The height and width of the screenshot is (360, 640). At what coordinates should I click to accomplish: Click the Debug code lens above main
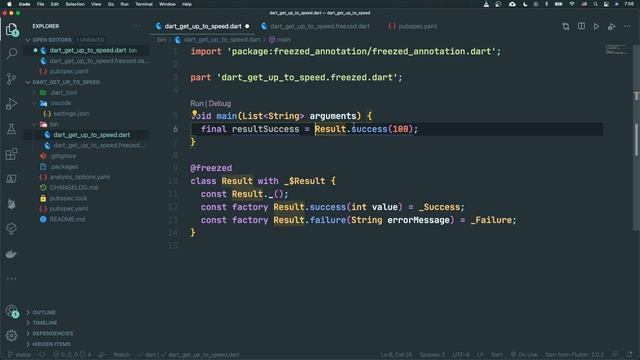(220, 104)
